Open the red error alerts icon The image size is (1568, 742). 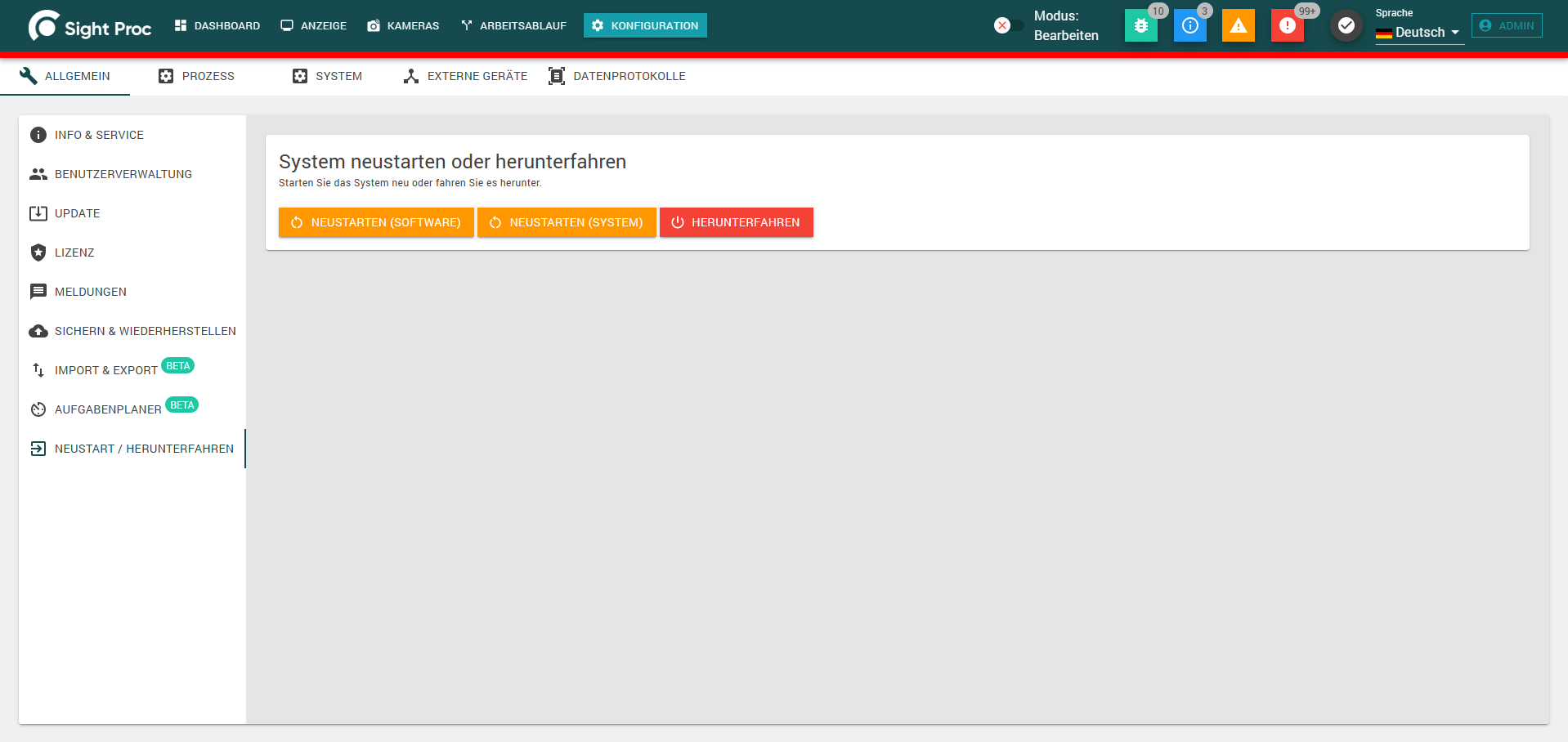1288,25
